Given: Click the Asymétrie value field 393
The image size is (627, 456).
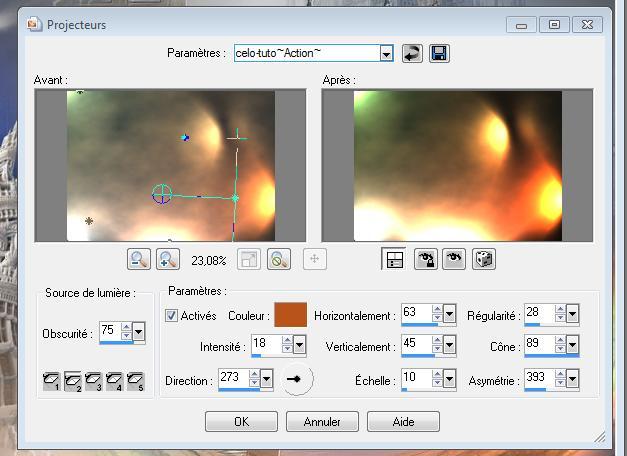Looking at the screenshot, I should 540,377.
